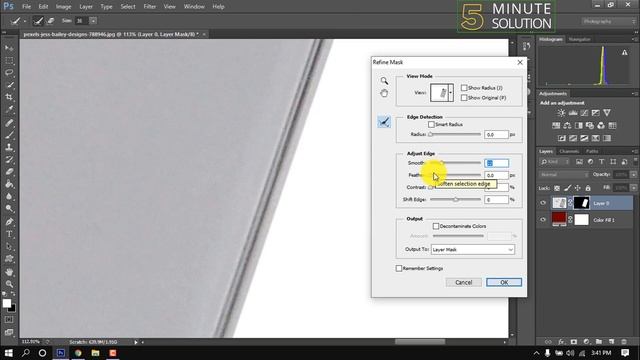Hide the Color Fill 1 layer
Viewport: 640px width, 360px height.
point(543,220)
